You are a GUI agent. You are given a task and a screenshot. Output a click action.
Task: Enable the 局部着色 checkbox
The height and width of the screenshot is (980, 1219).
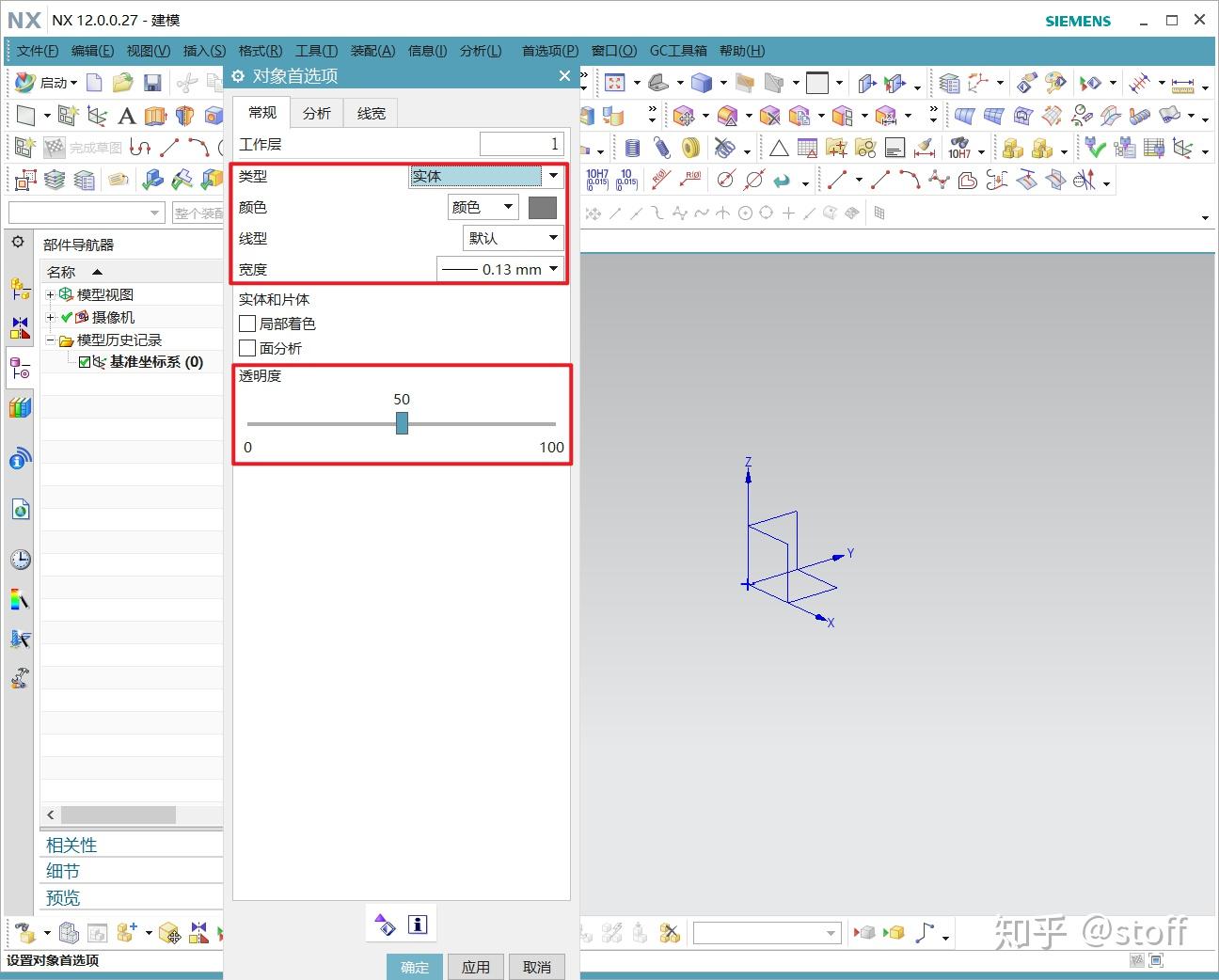coord(247,324)
